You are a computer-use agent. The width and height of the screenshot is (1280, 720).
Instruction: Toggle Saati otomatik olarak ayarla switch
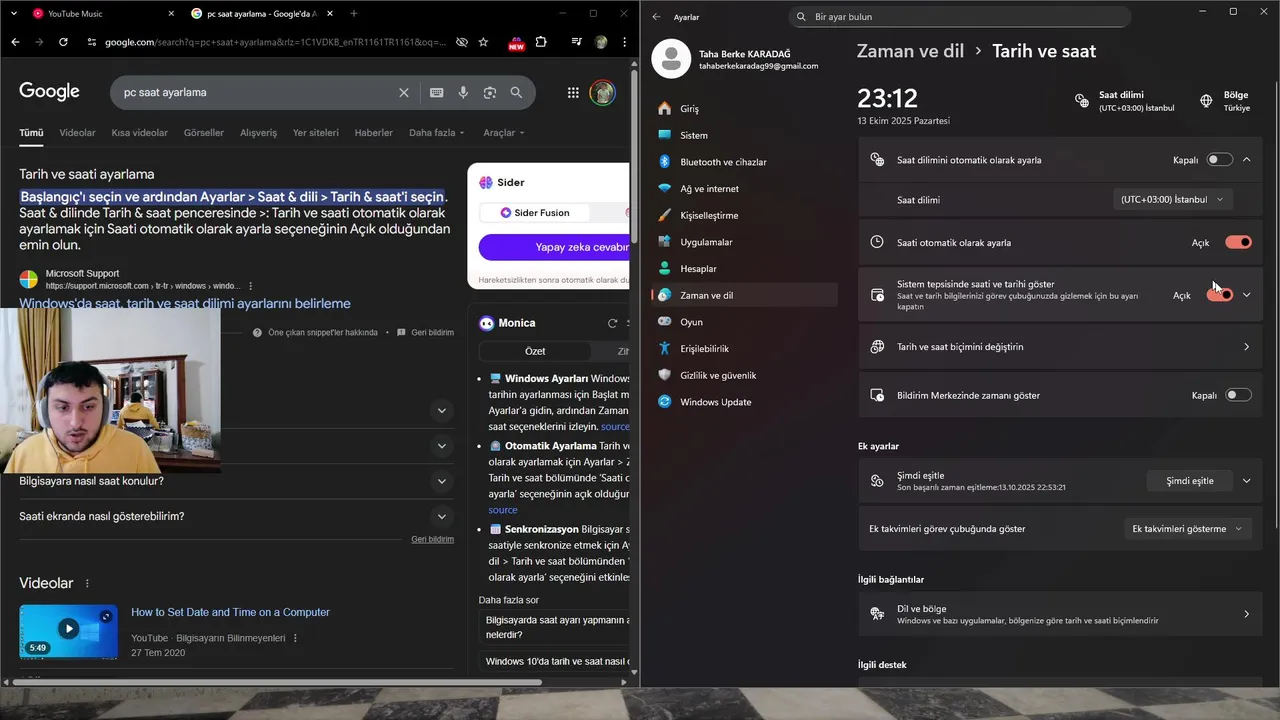pyautogui.click(x=1238, y=242)
